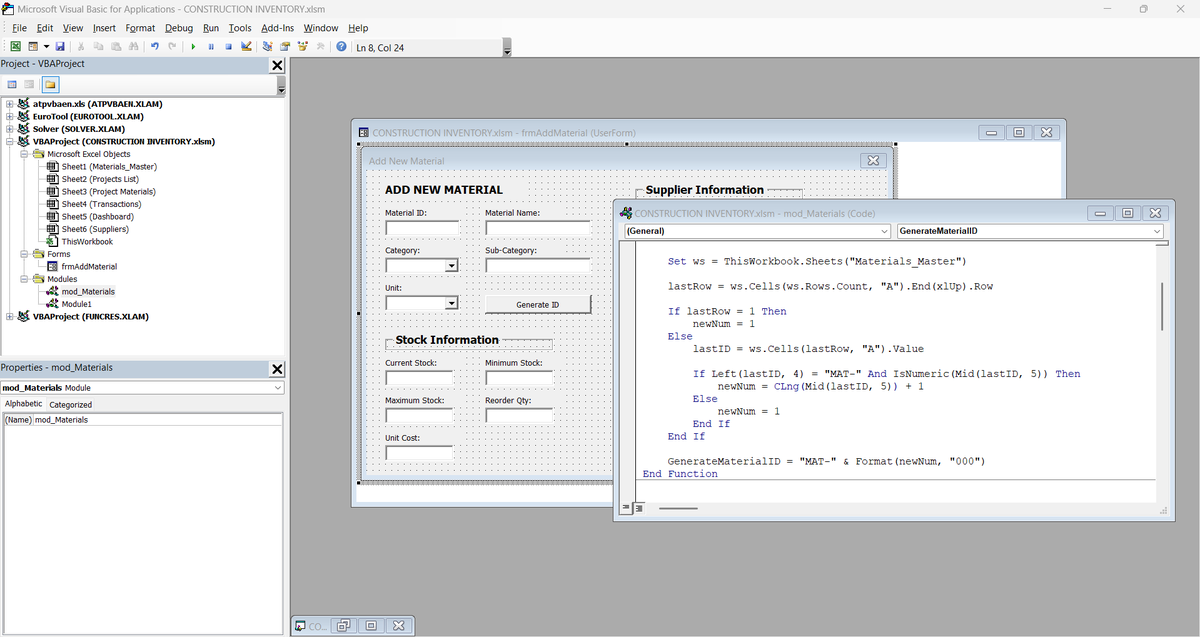Open the Tools menu
Viewport: 1200px width, 637px height.
click(240, 28)
